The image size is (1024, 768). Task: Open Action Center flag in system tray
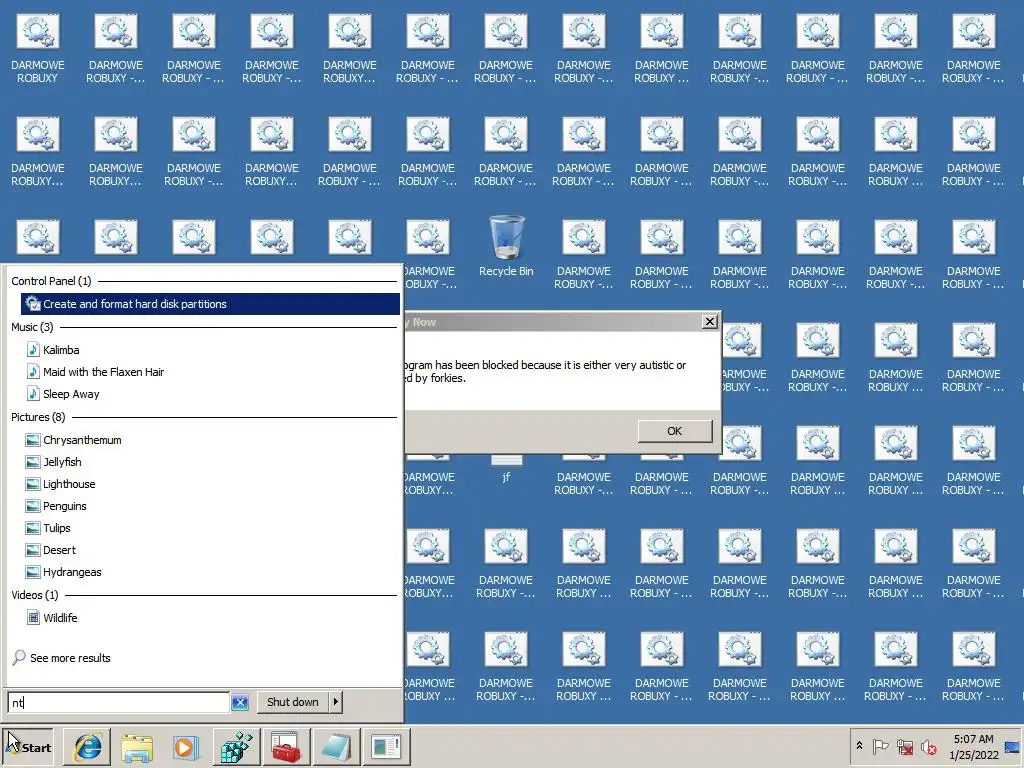[881, 746]
